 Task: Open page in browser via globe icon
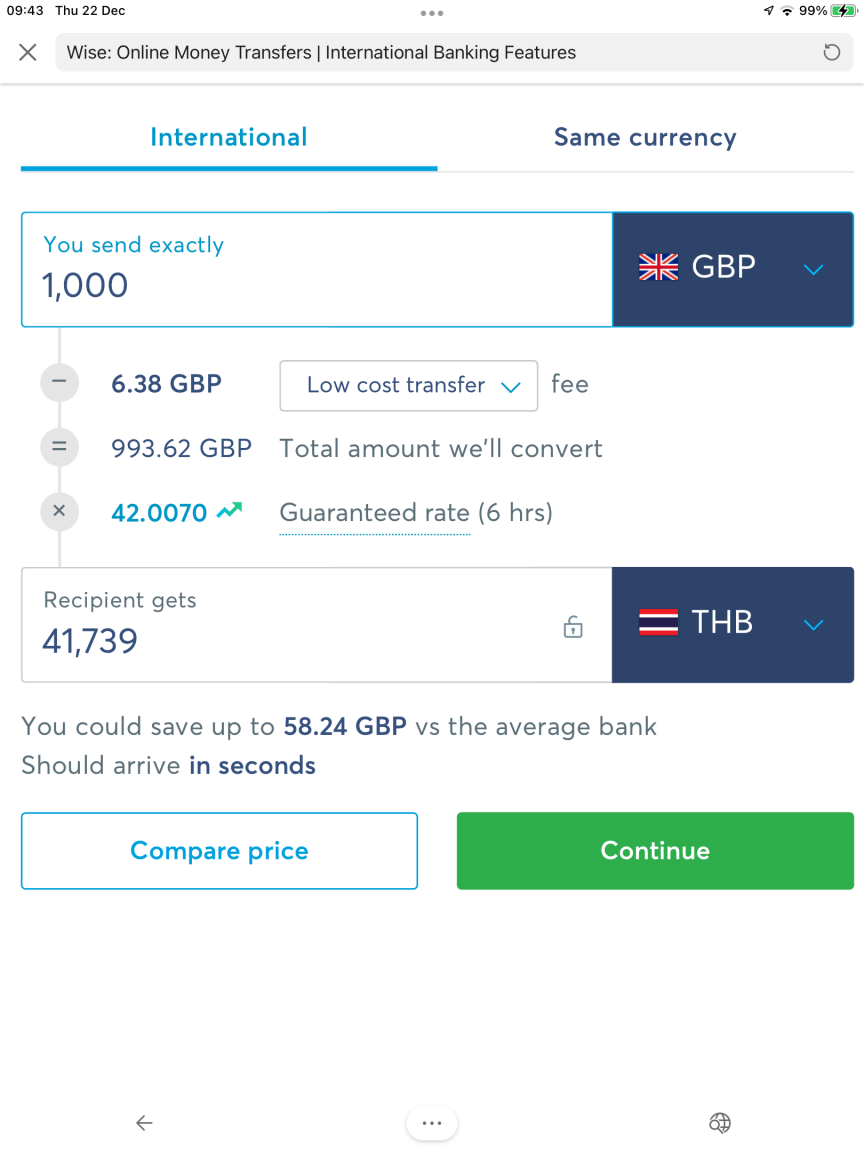coord(720,1122)
